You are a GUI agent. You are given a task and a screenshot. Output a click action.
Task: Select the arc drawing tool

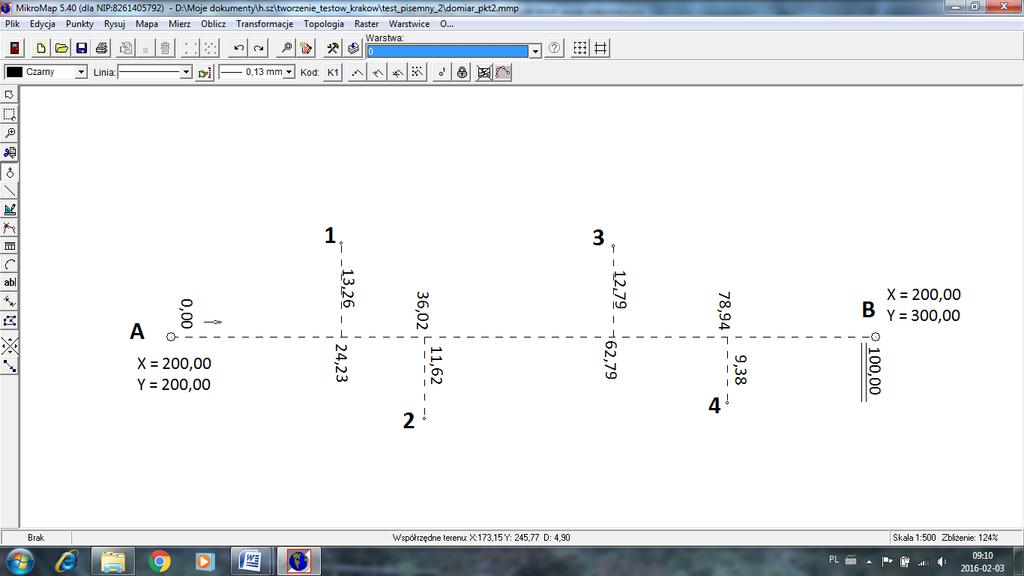9,264
